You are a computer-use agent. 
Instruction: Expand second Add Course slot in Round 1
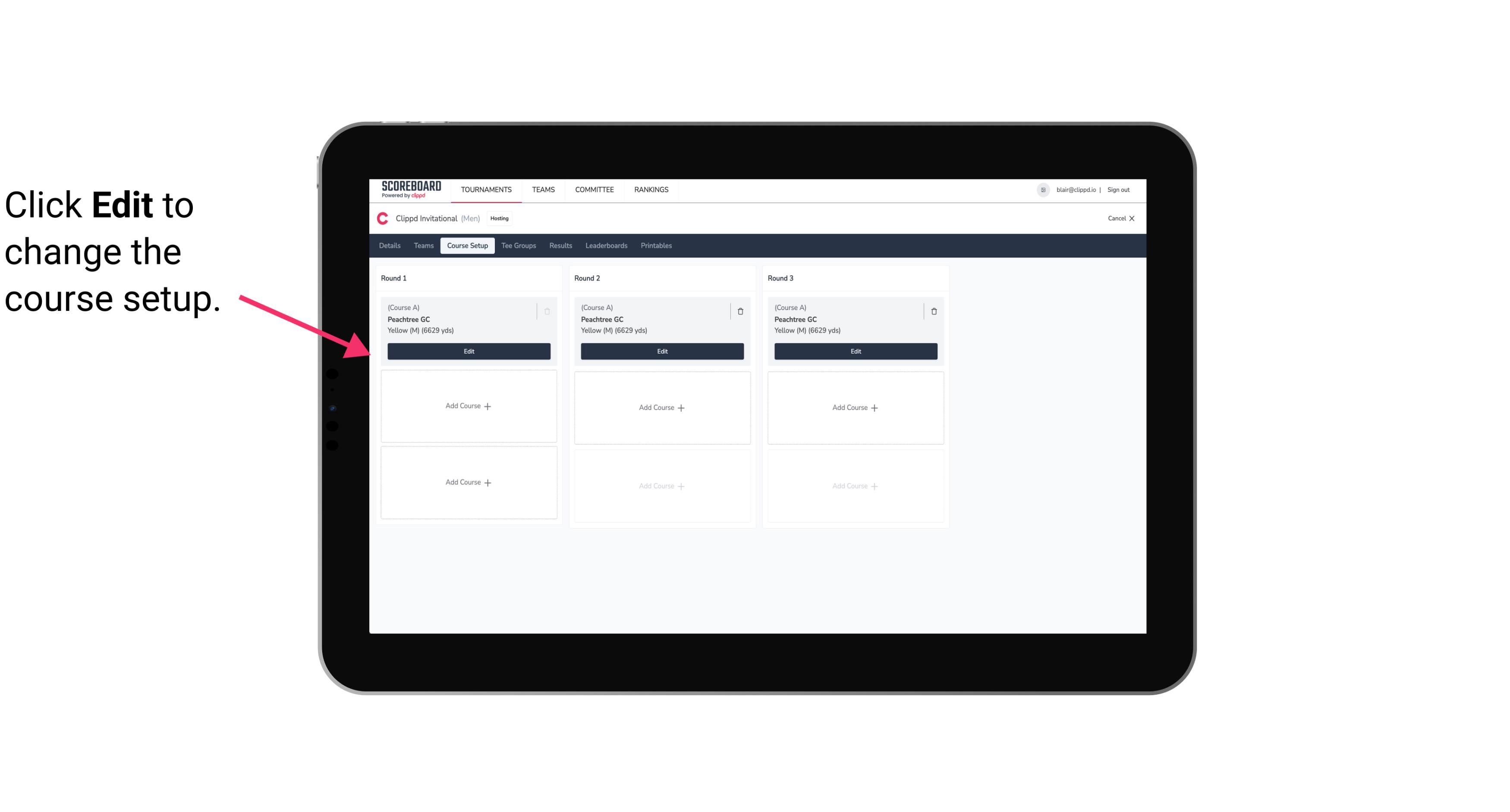click(469, 482)
